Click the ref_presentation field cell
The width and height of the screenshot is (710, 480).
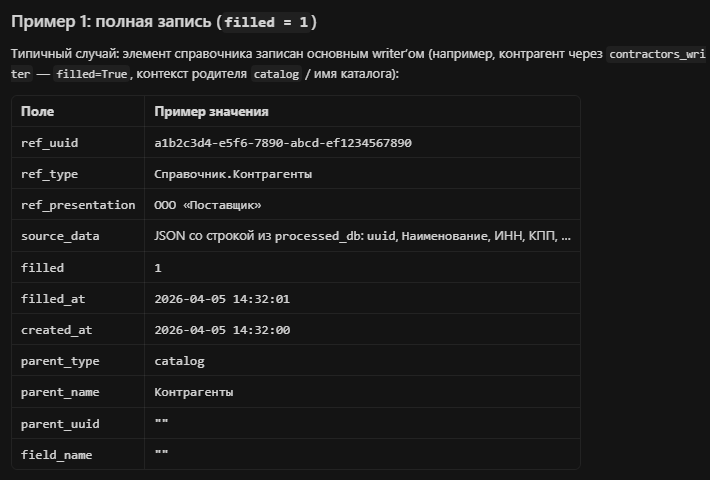pyautogui.click(x=78, y=205)
